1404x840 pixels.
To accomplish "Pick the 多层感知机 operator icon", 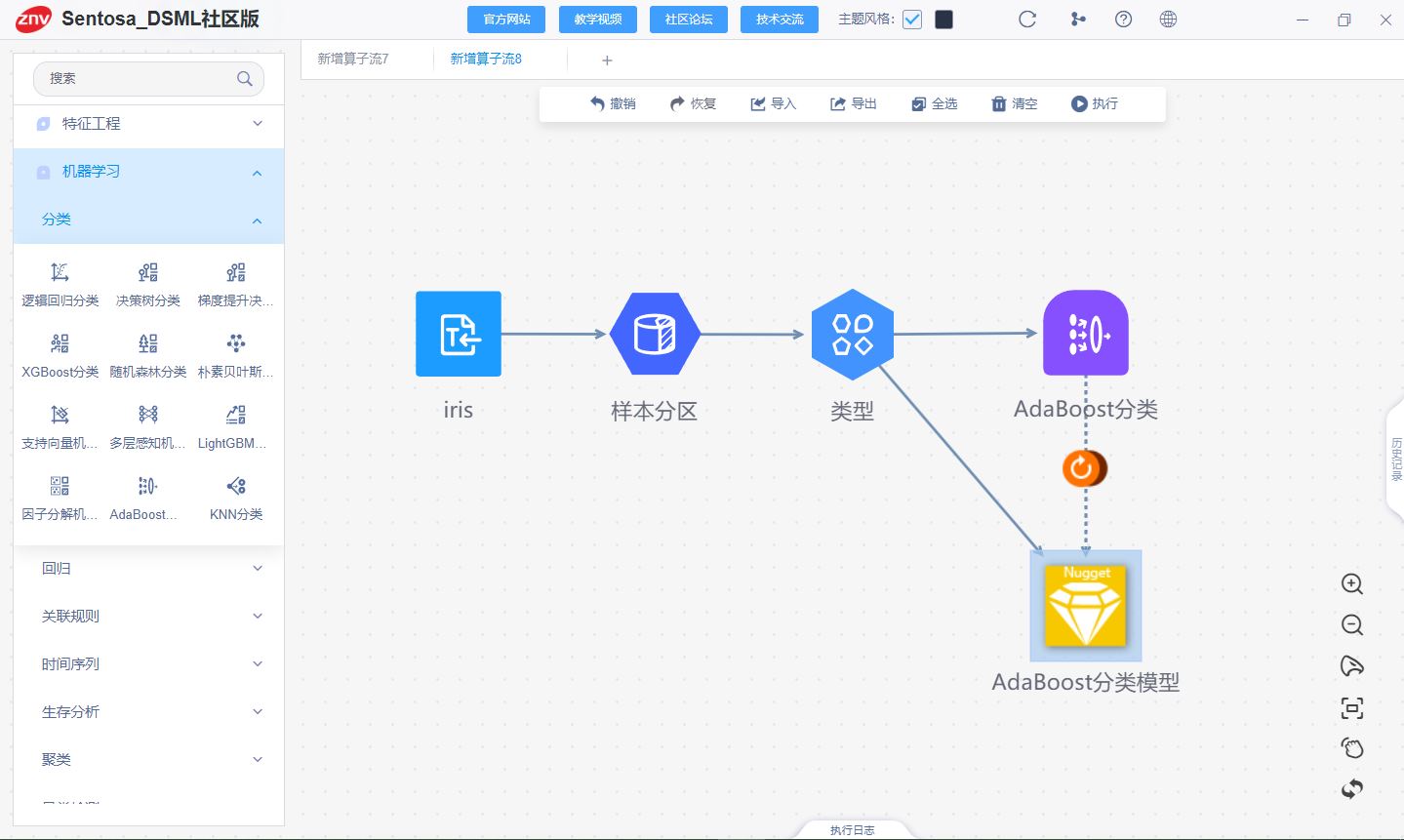I will [148, 415].
